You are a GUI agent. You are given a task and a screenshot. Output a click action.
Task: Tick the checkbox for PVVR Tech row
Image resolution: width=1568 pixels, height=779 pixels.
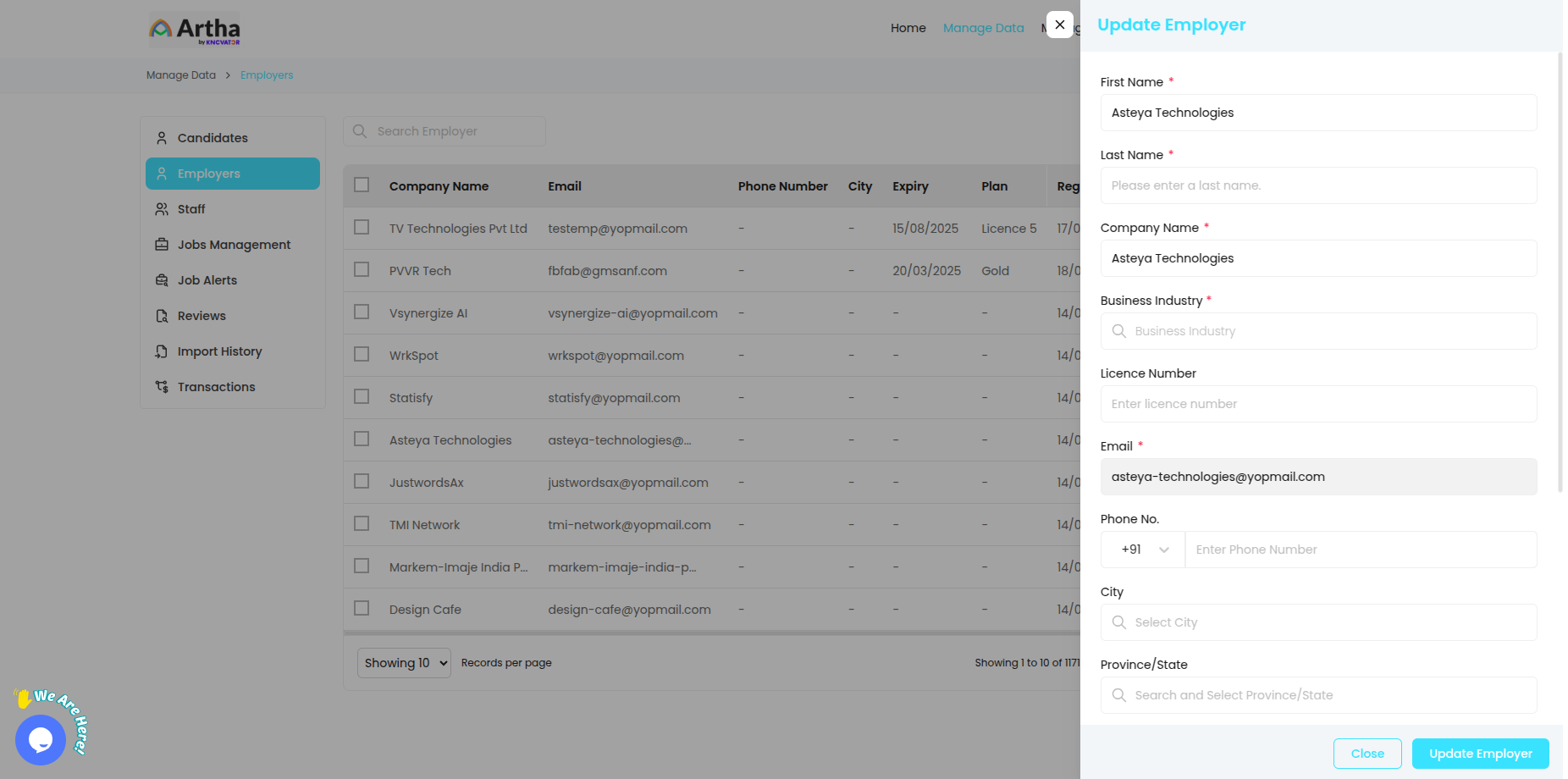tap(362, 270)
